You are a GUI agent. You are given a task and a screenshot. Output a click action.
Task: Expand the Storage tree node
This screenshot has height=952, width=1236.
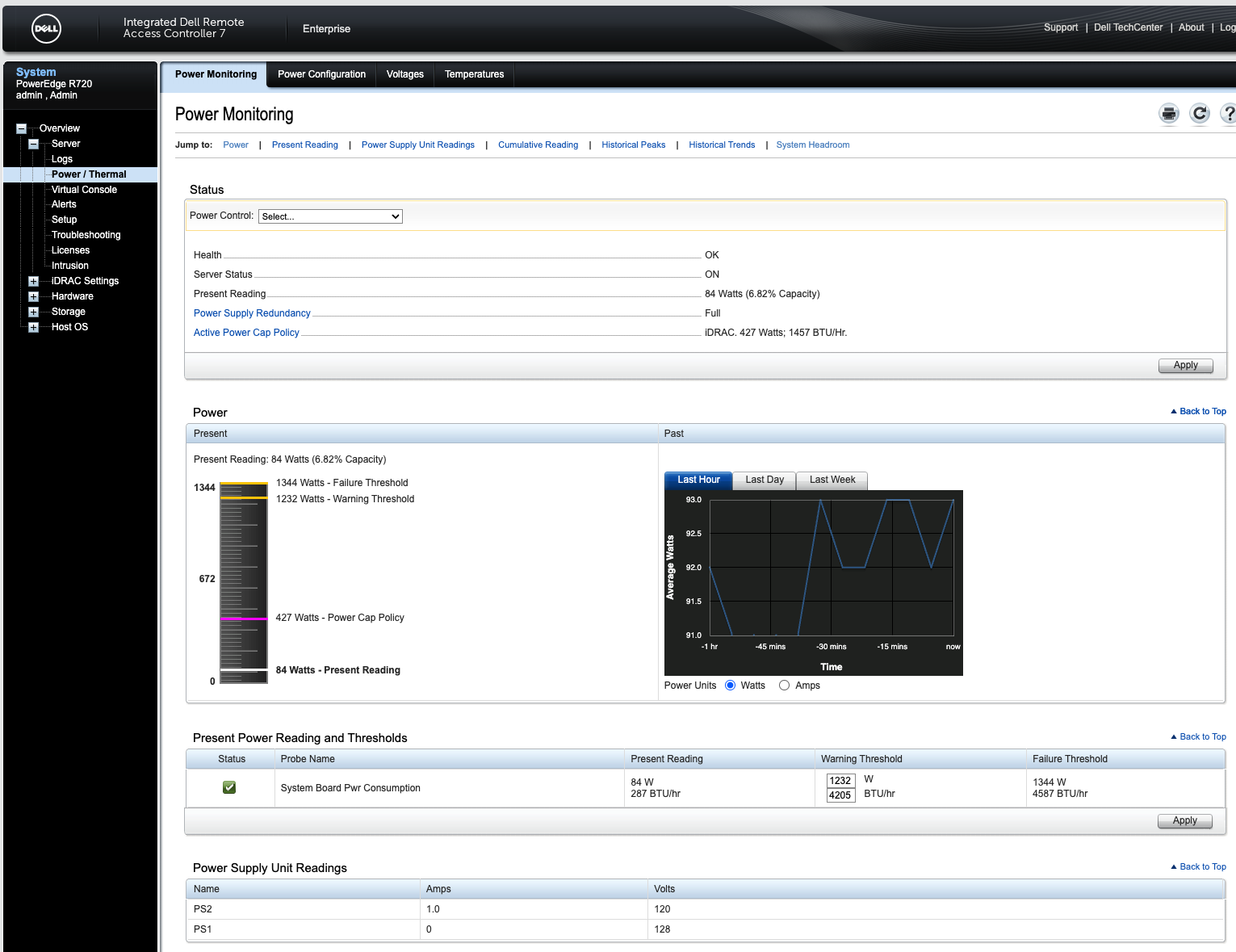34,312
